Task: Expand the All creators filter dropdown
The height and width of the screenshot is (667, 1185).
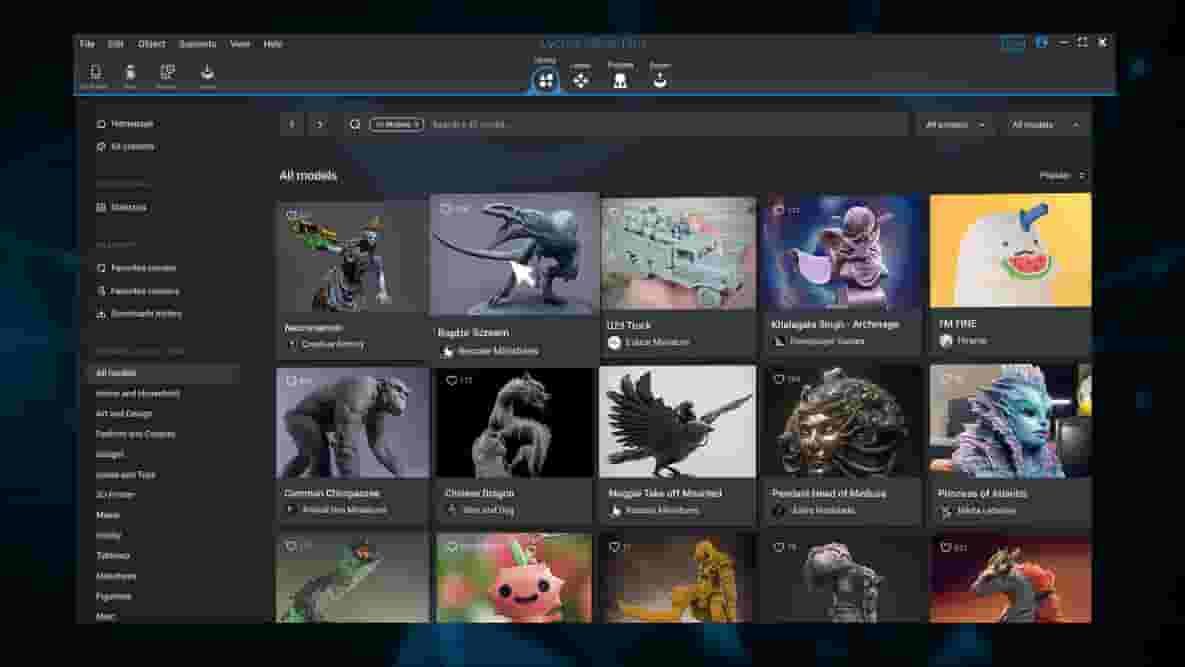Action: point(955,125)
